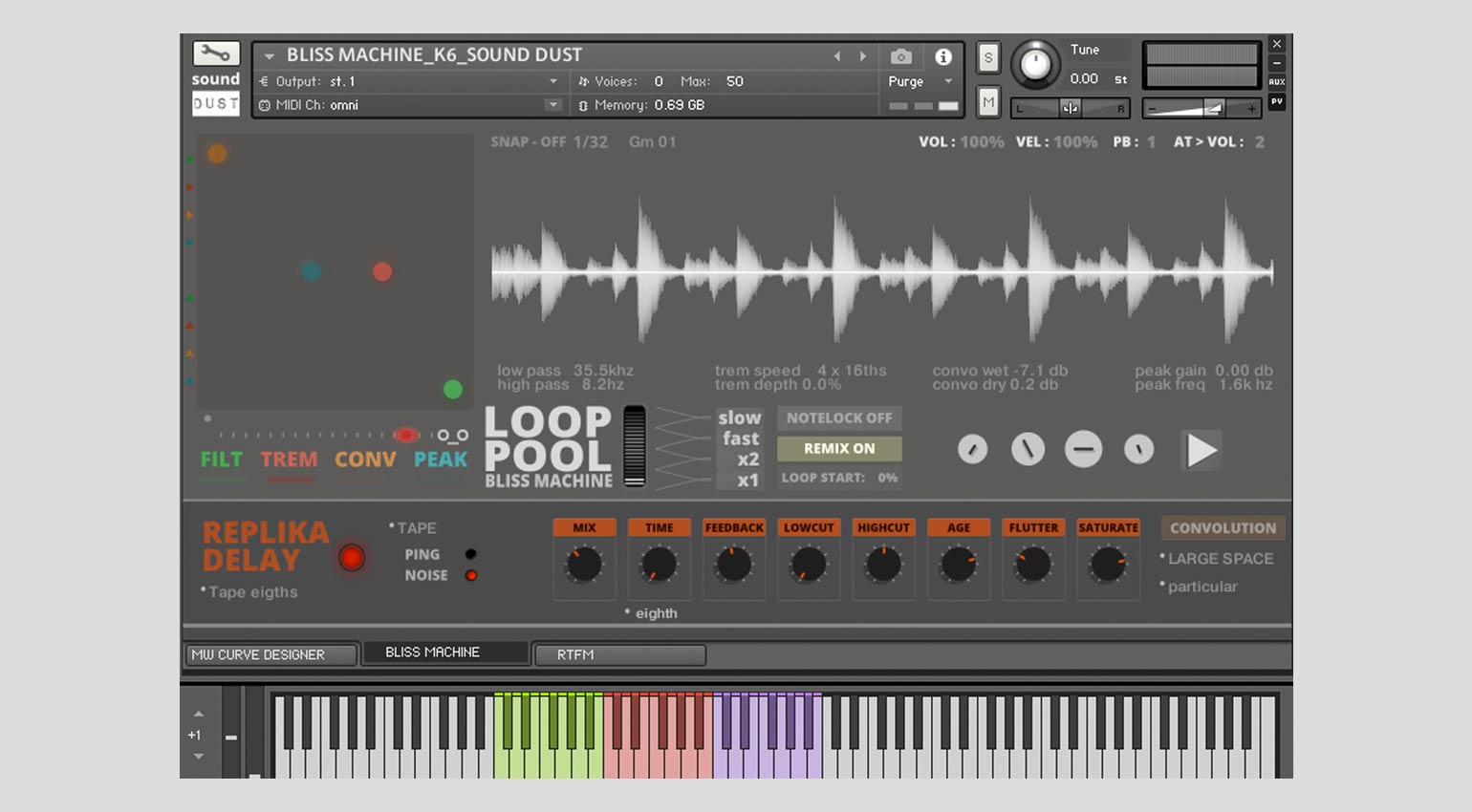Click the orange dot in the XY pad
This screenshot has width=1472, height=812.
coord(217,153)
